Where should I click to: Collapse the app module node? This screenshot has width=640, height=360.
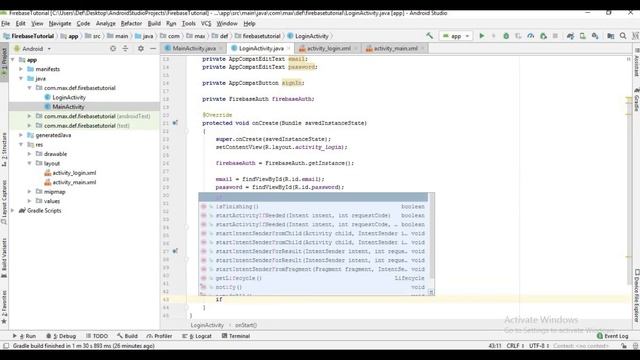point(13,60)
